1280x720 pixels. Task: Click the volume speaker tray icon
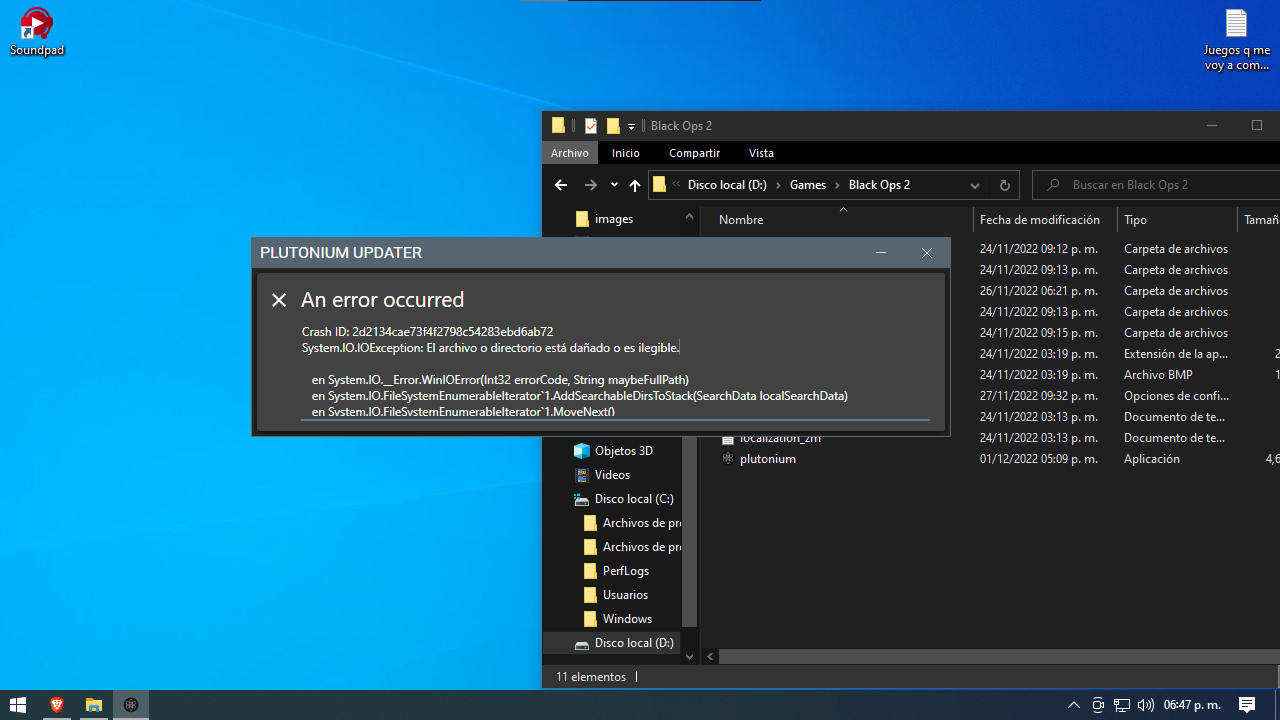(1146, 705)
